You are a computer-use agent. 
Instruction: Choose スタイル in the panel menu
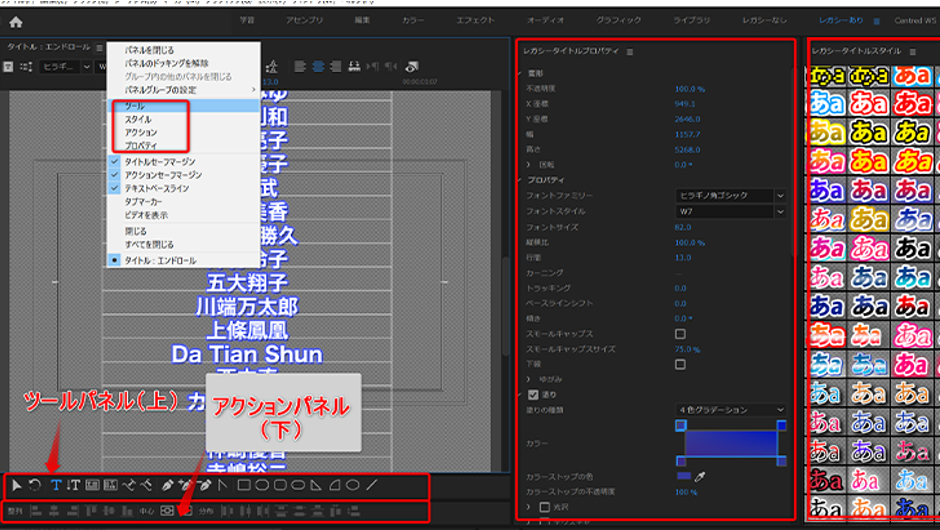183,119
